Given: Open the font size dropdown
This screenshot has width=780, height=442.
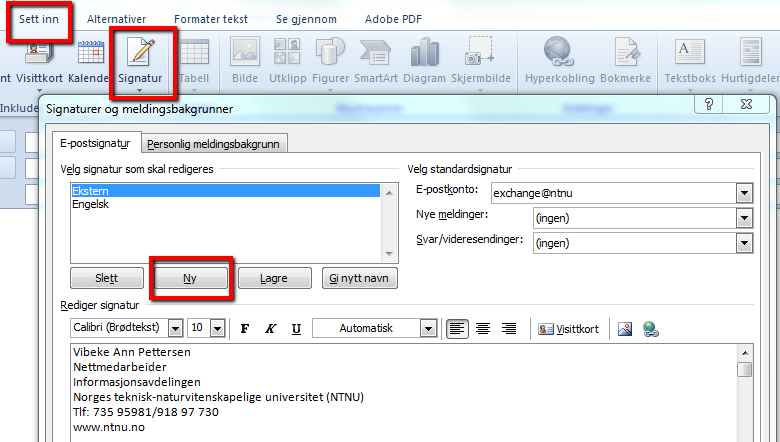Looking at the screenshot, I should (x=217, y=328).
